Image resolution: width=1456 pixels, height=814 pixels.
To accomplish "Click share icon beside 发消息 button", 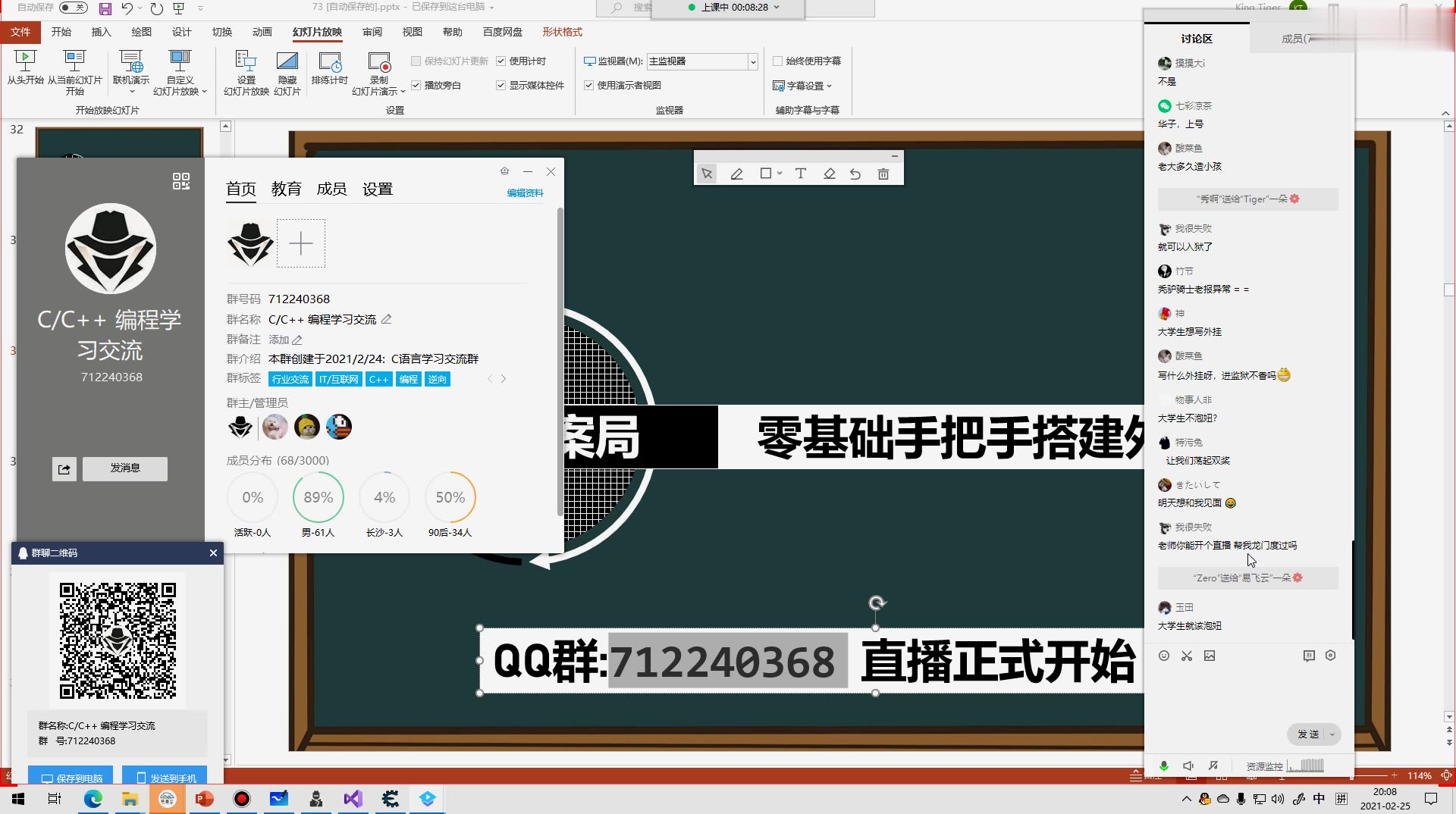I will coord(64,468).
